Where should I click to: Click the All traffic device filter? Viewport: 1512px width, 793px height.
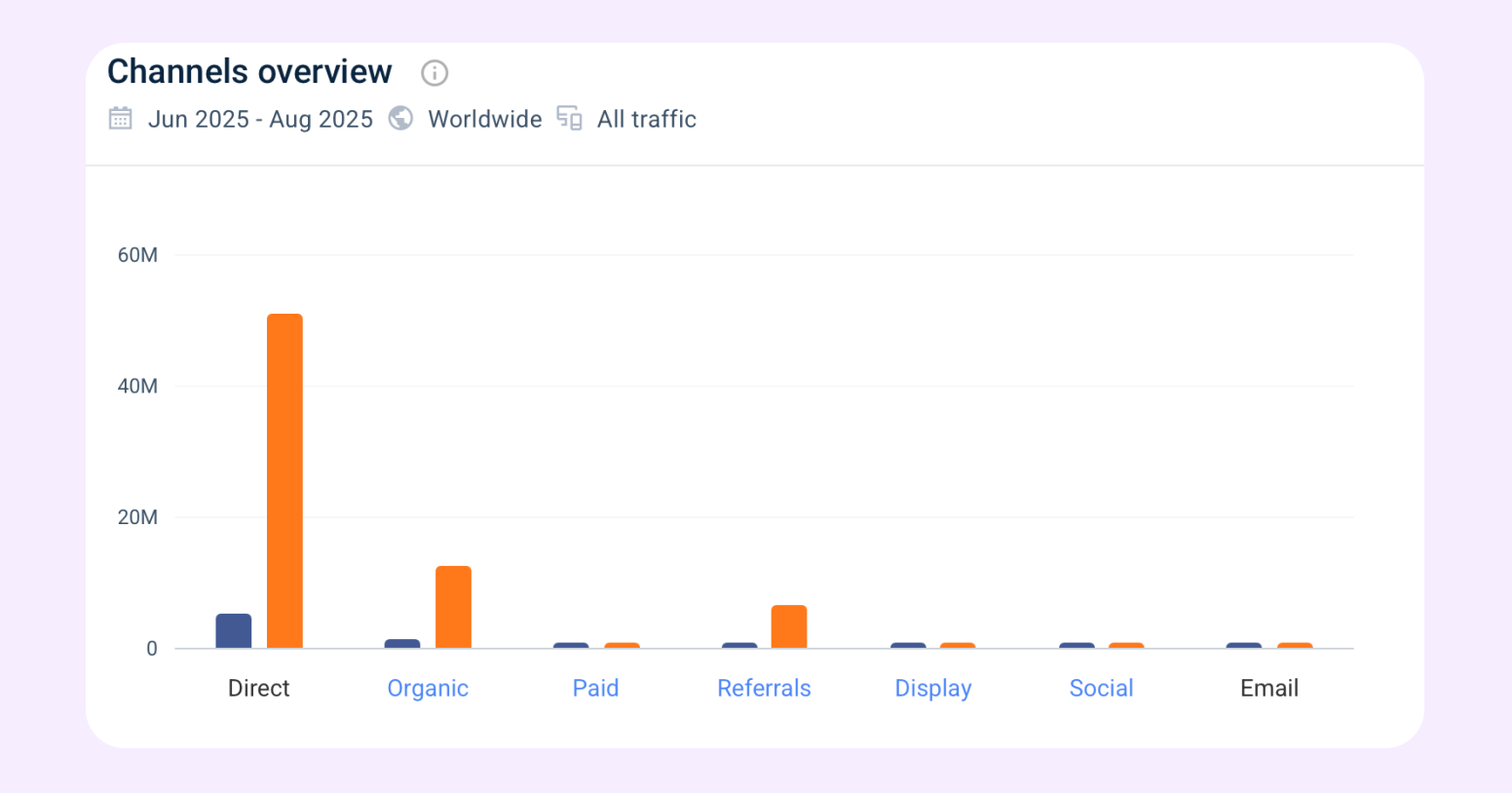[647, 119]
